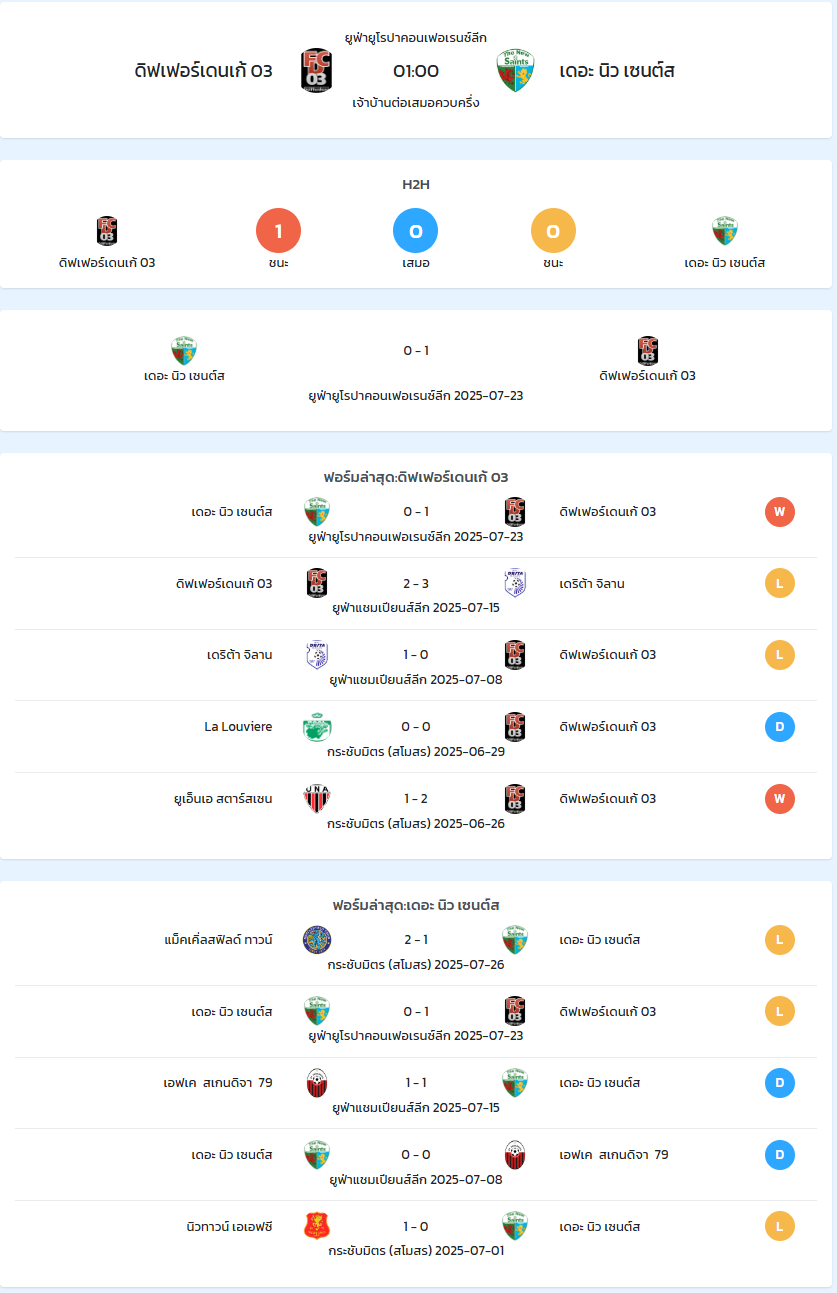Viewport: 837px width, 1293px height.
Task: Click the W badge on the 2025-07-23 match
Action: [x=780, y=512]
